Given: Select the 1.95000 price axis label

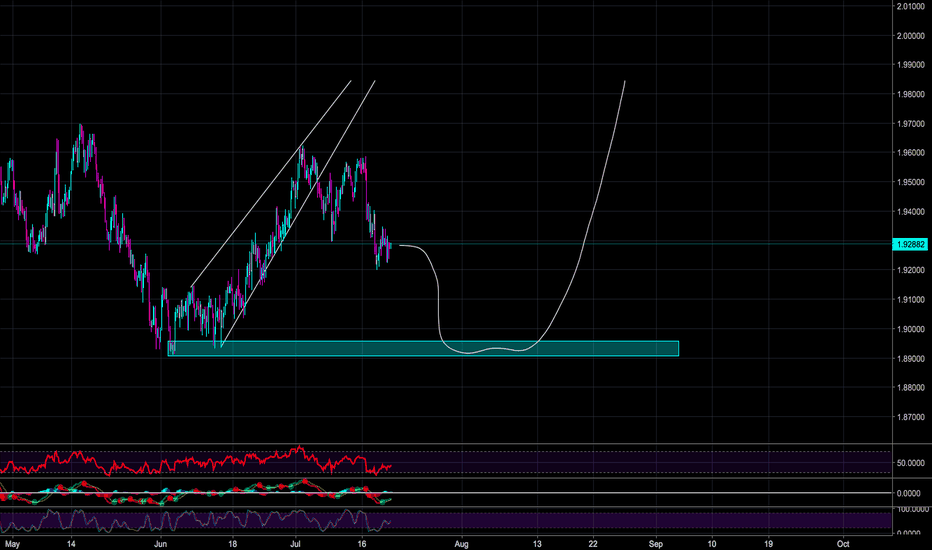Looking at the screenshot, I should [910, 182].
